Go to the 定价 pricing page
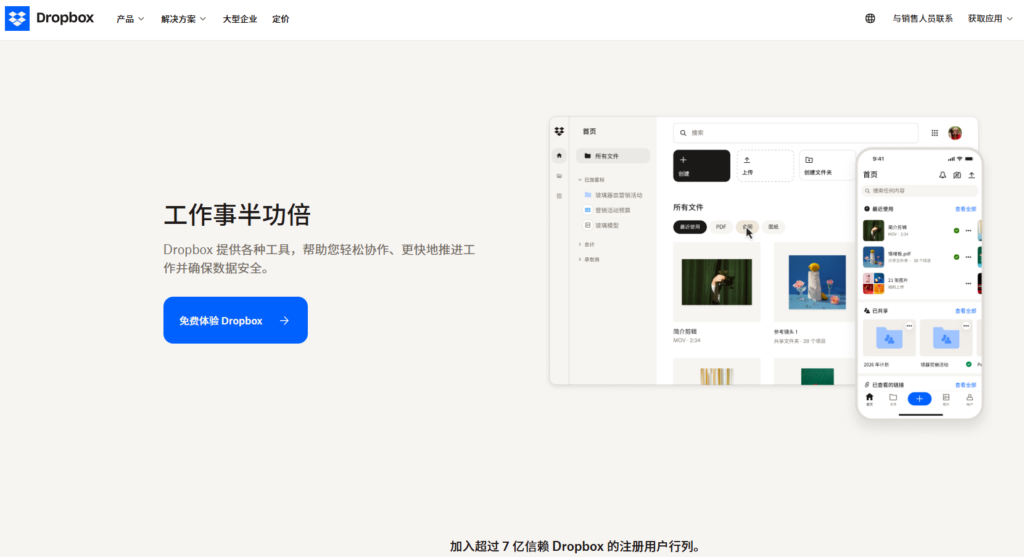This screenshot has height=557, width=1024. [281, 19]
